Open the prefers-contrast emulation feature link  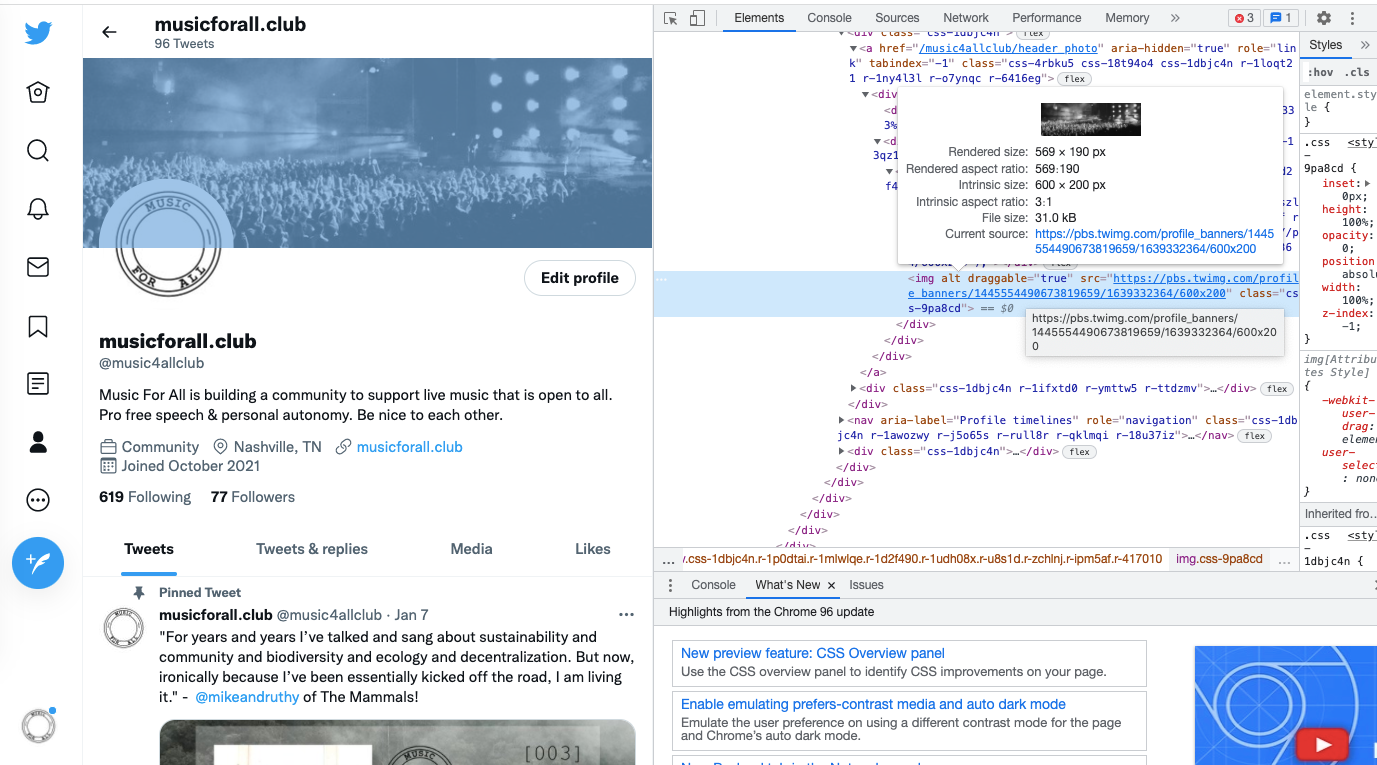click(873, 704)
